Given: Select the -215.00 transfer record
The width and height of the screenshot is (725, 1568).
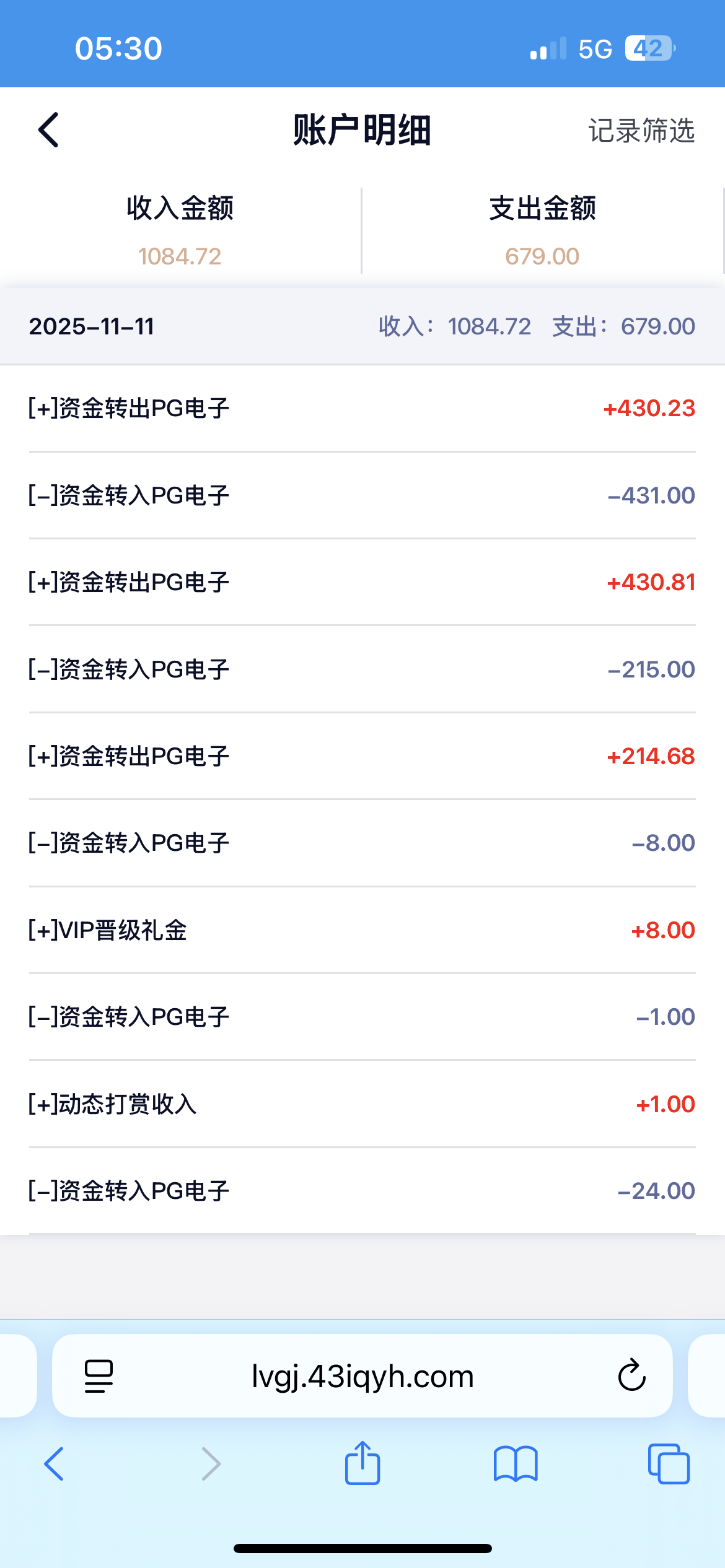Looking at the screenshot, I should (362, 669).
